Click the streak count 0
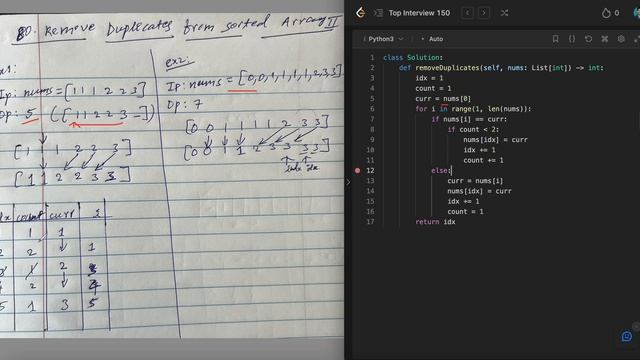Image resolution: width=640 pixels, height=360 pixels. [616, 13]
